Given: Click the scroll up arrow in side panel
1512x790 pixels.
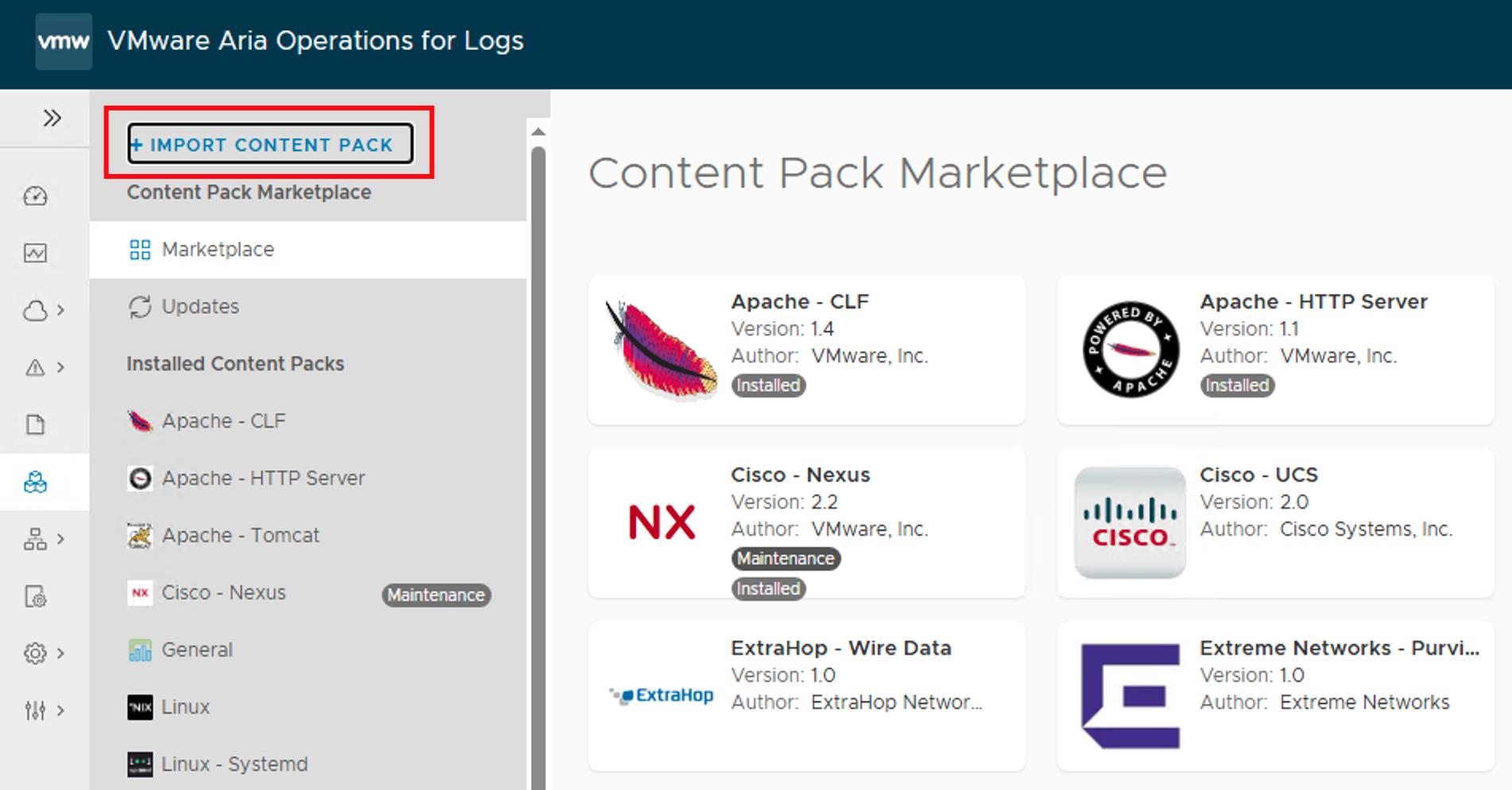Looking at the screenshot, I should [x=538, y=132].
